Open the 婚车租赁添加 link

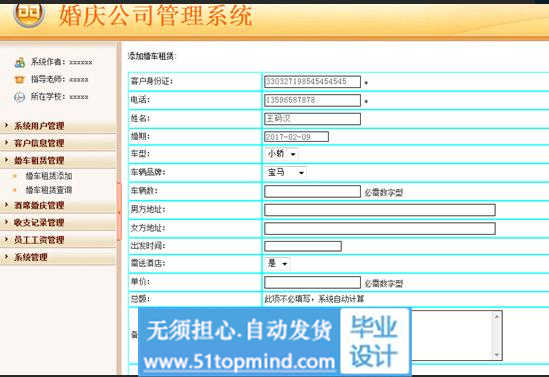49,176
